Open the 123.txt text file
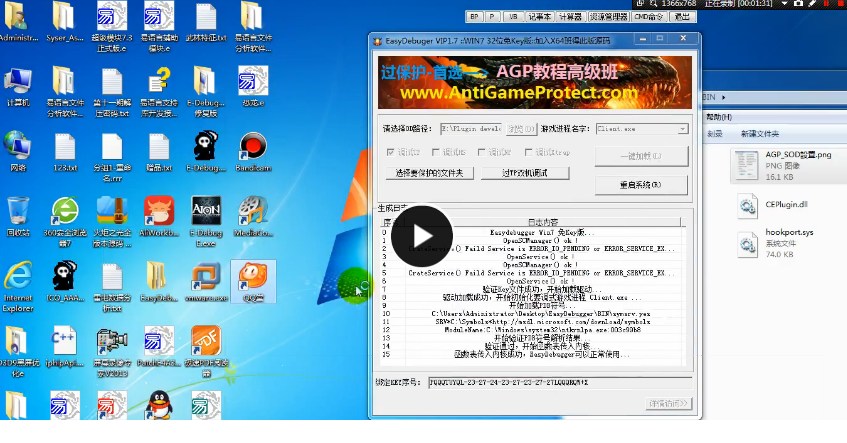The image size is (847, 443). [x=65, y=151]
